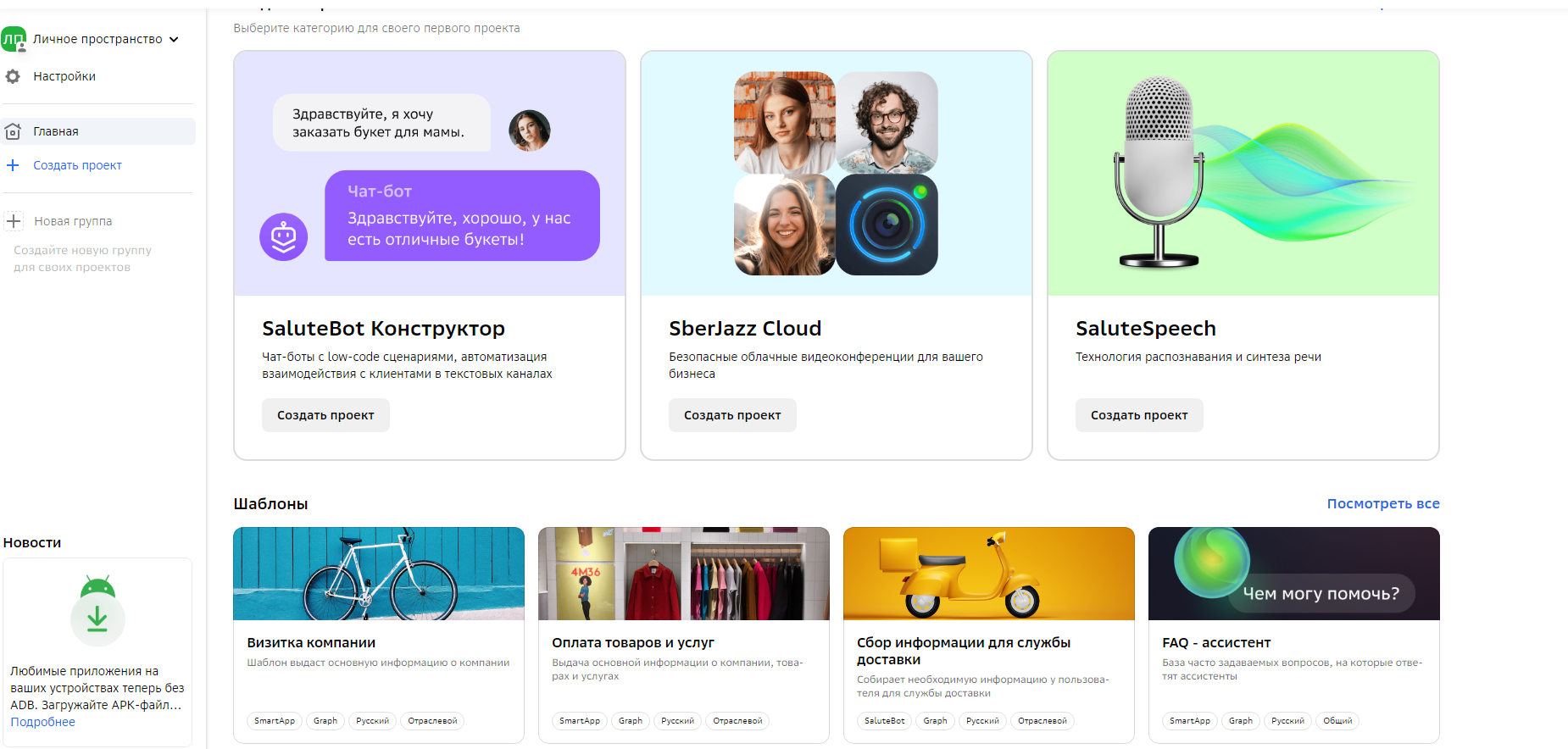Create a SaluteSpeech project
Screen dimensions: 1568x749
pyautogui.click(x=1139, y=415)
